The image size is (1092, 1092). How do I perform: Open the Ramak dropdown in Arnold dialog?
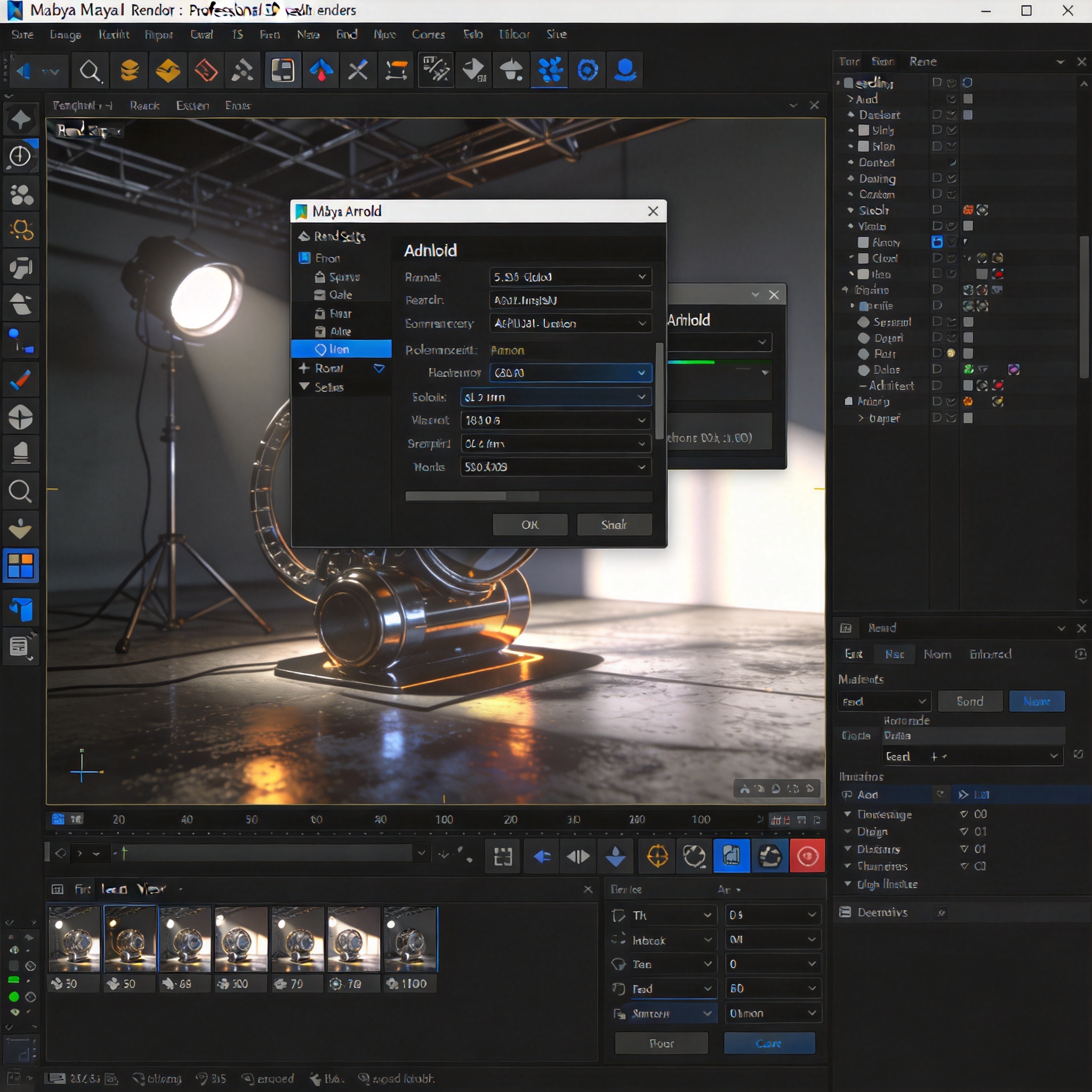pos(570,277)
